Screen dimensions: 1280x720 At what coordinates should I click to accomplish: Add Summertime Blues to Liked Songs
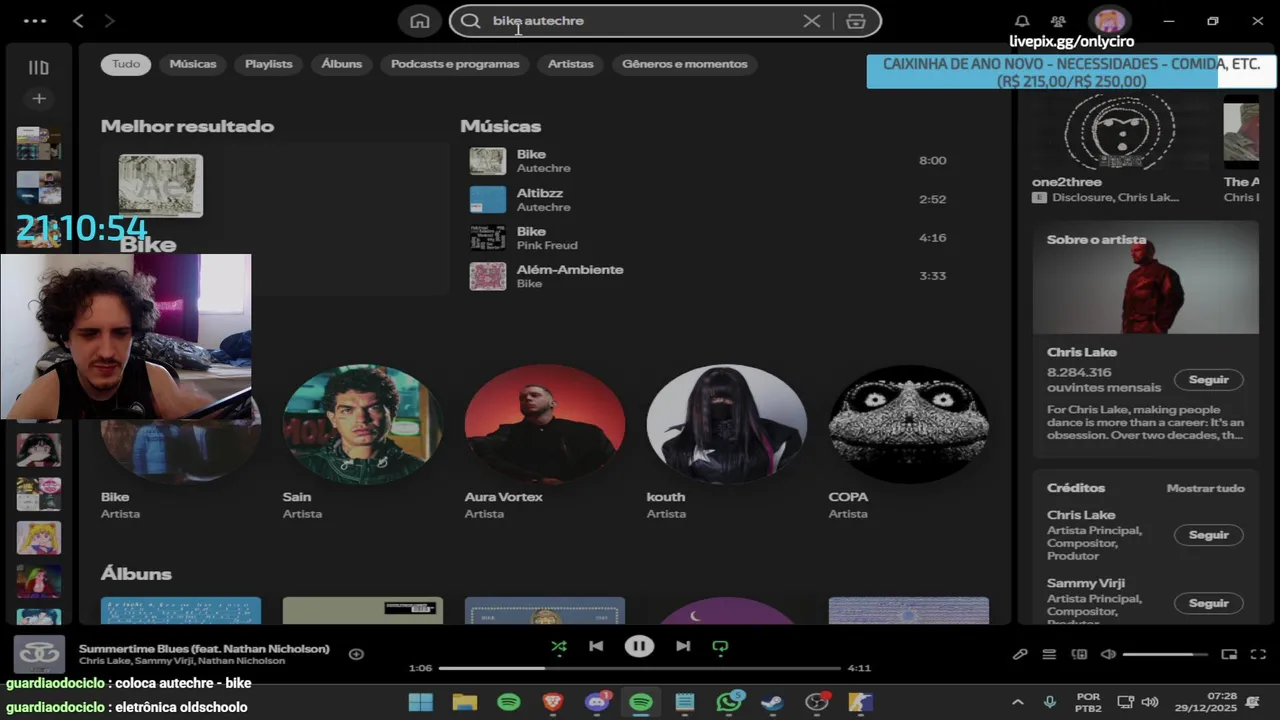point(356,654)
